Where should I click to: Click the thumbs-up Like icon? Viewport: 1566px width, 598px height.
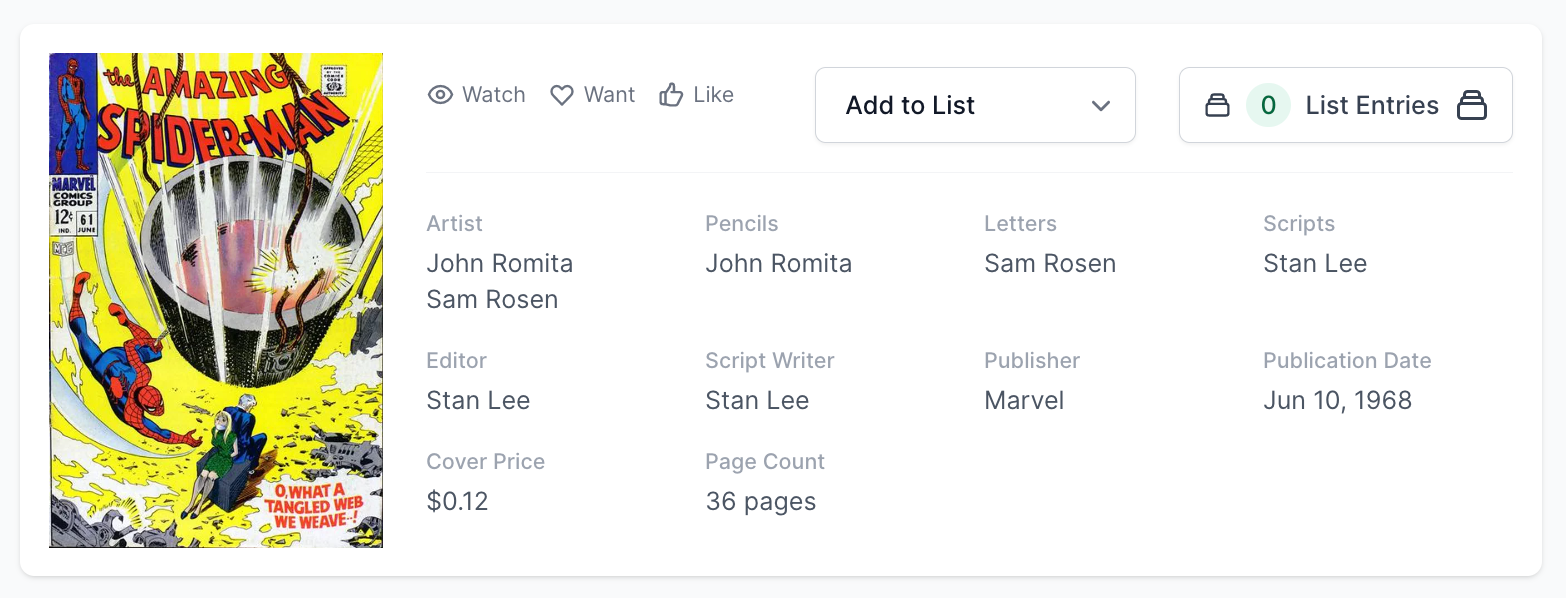[671, 95]
